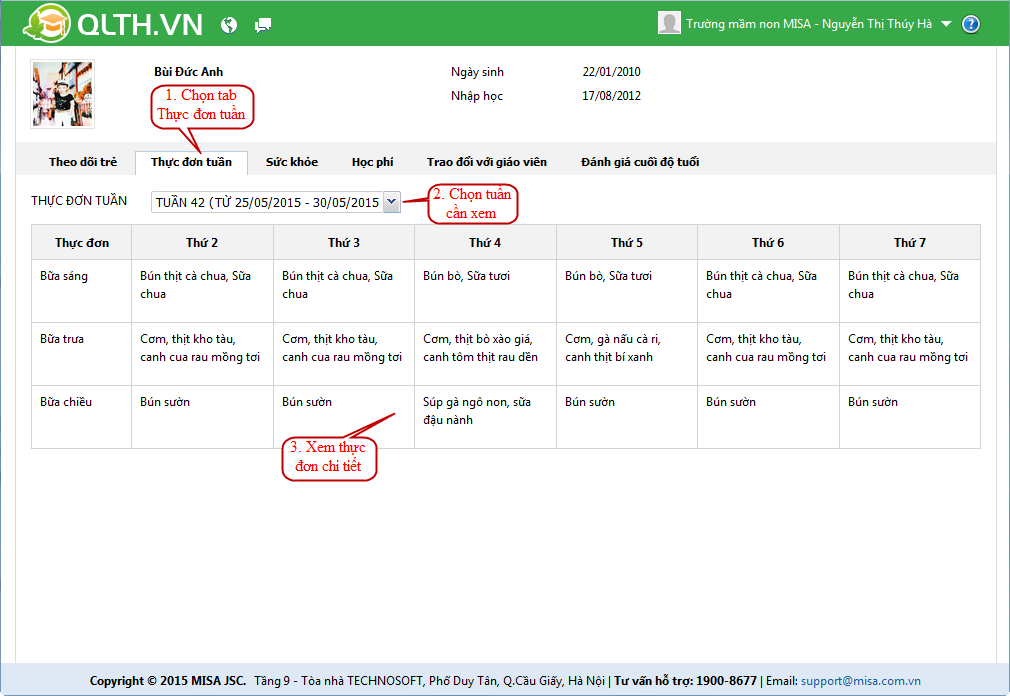Open the chat messages icon in header

point(263,26)
